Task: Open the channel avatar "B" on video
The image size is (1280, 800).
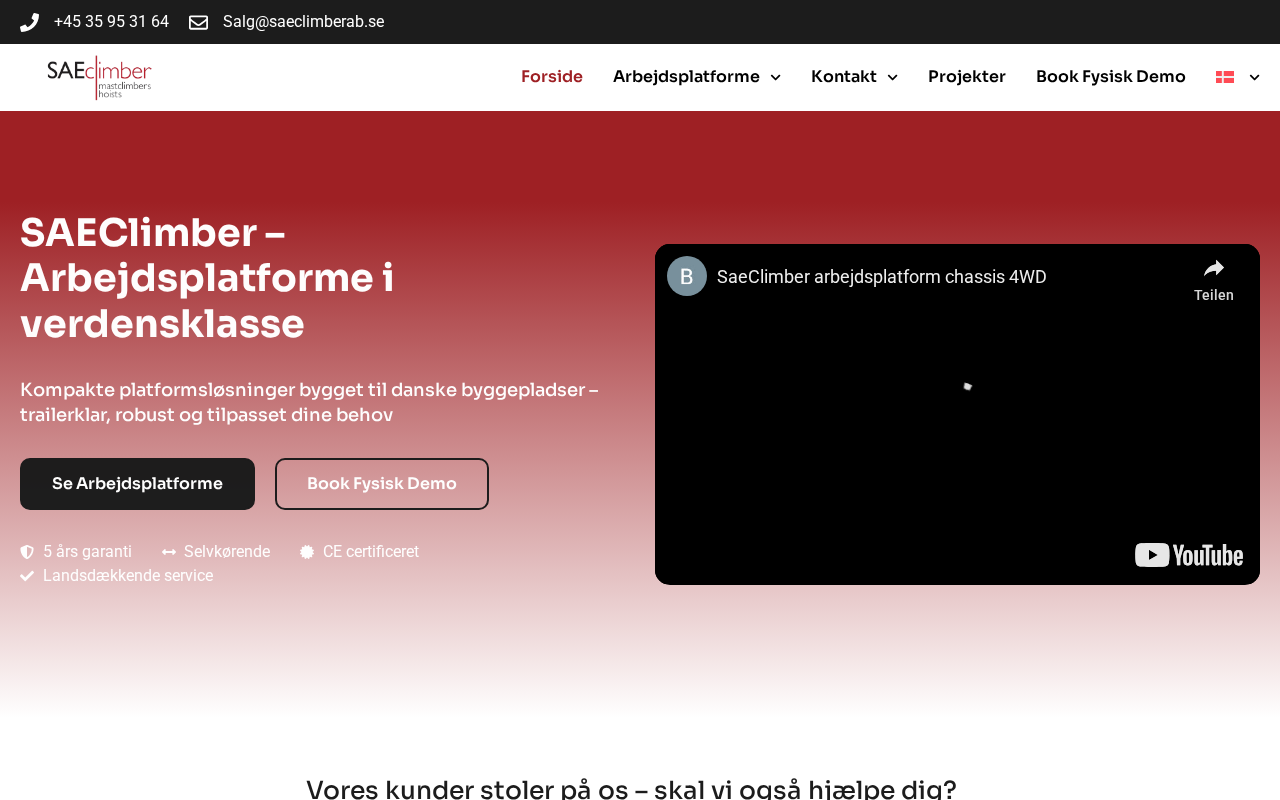Action: [687, 276]
